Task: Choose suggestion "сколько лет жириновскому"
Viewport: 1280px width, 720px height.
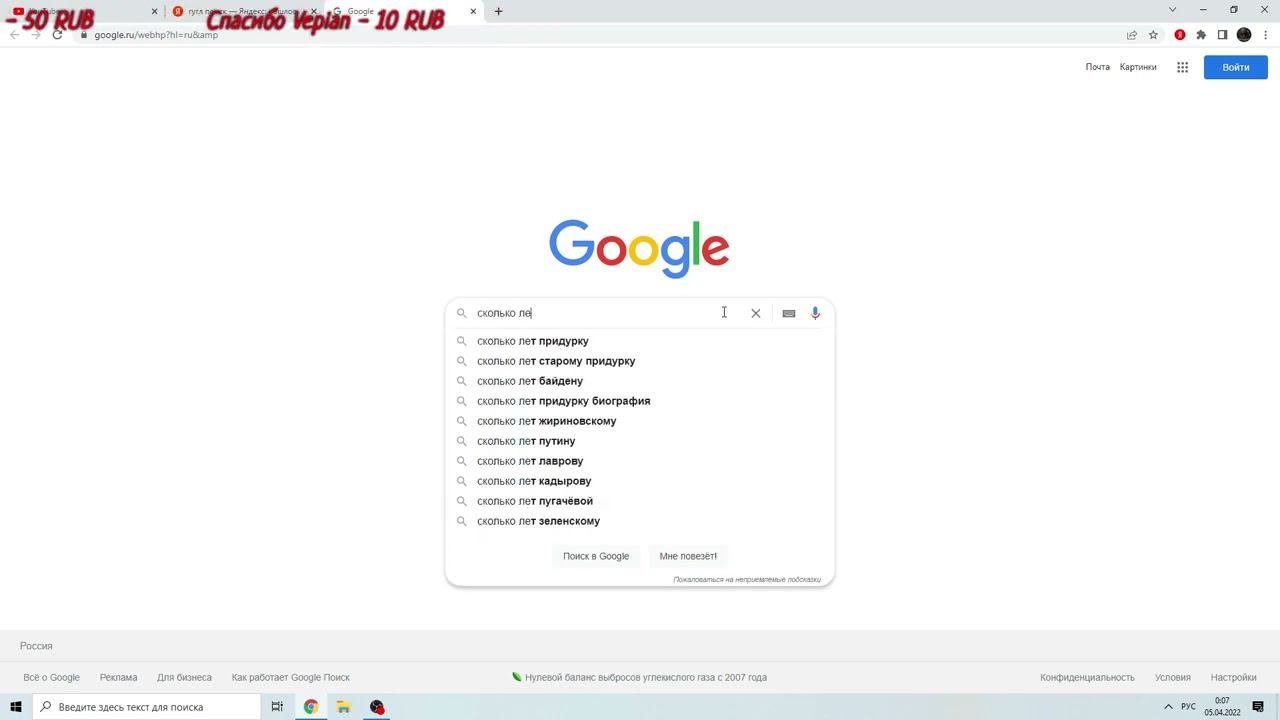Action: 640,421
